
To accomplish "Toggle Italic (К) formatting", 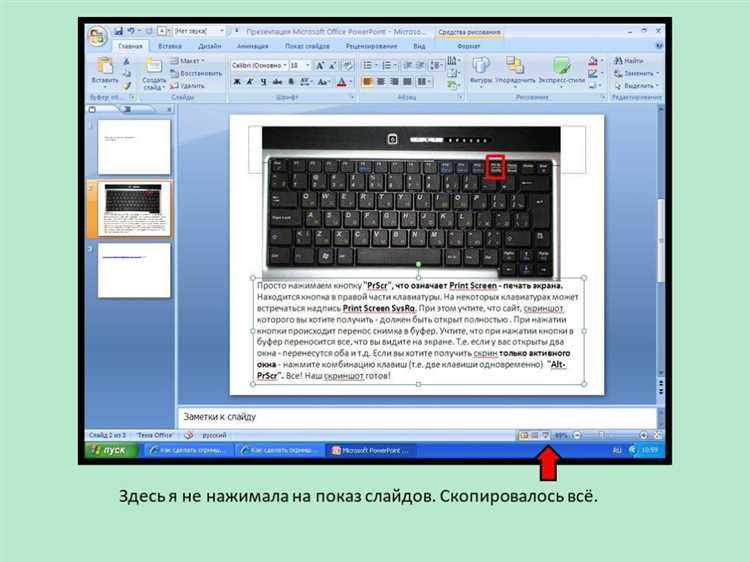I will 250,82.
